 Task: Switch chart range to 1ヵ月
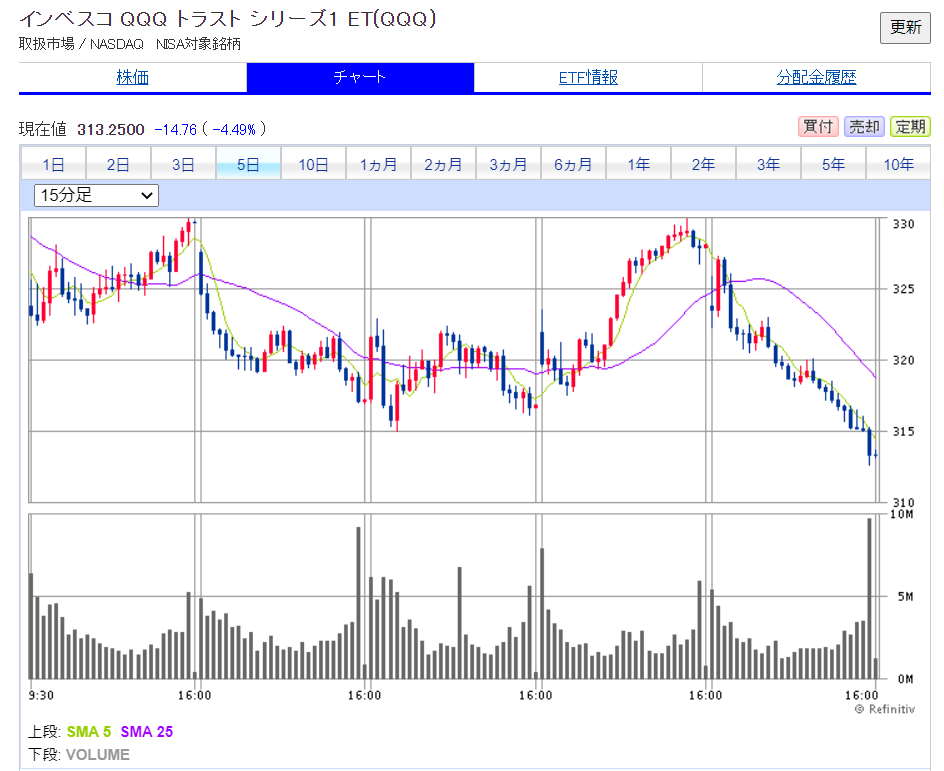click(379, 164)
